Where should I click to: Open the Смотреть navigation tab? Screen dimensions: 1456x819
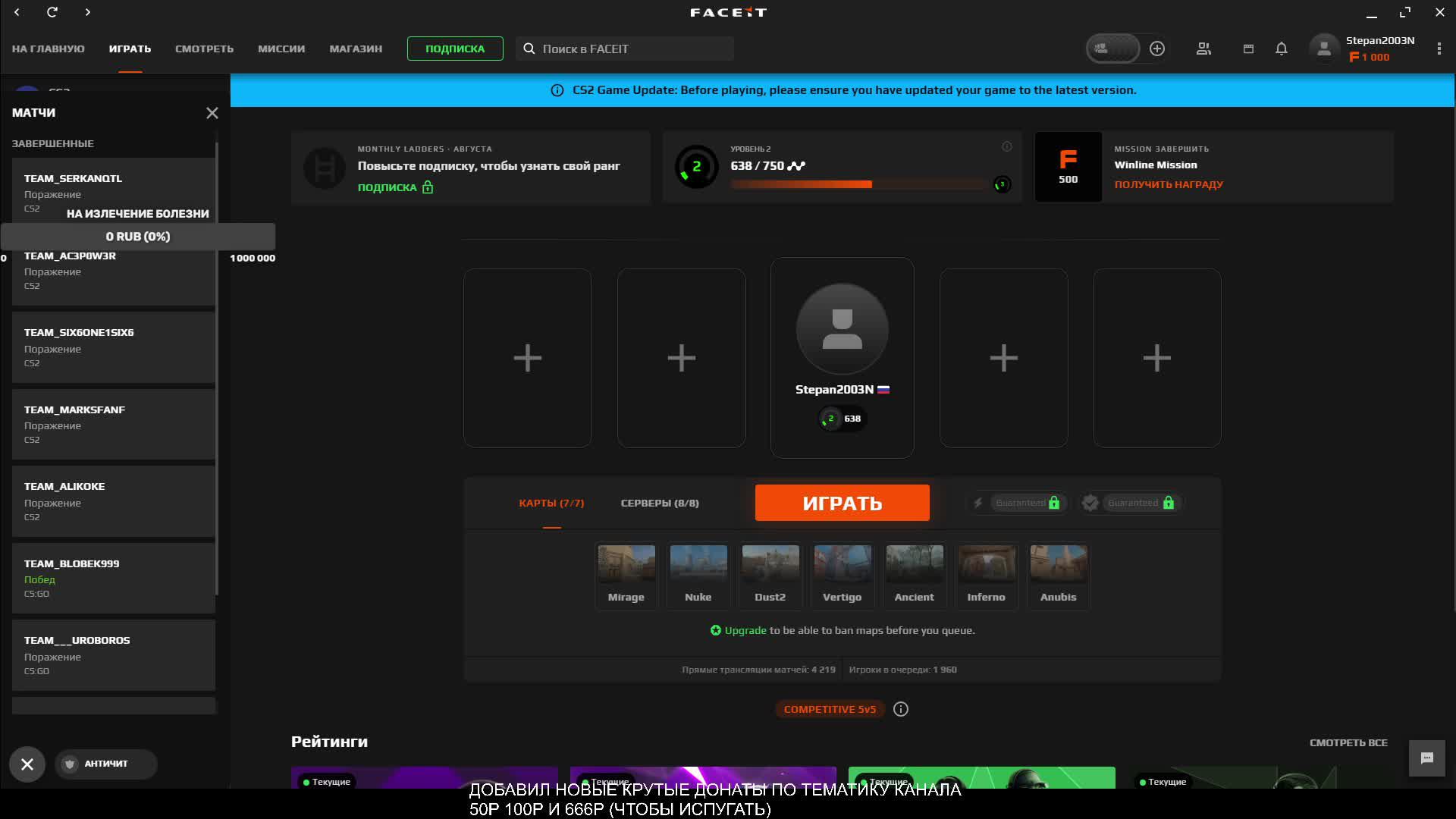(205, 49)
